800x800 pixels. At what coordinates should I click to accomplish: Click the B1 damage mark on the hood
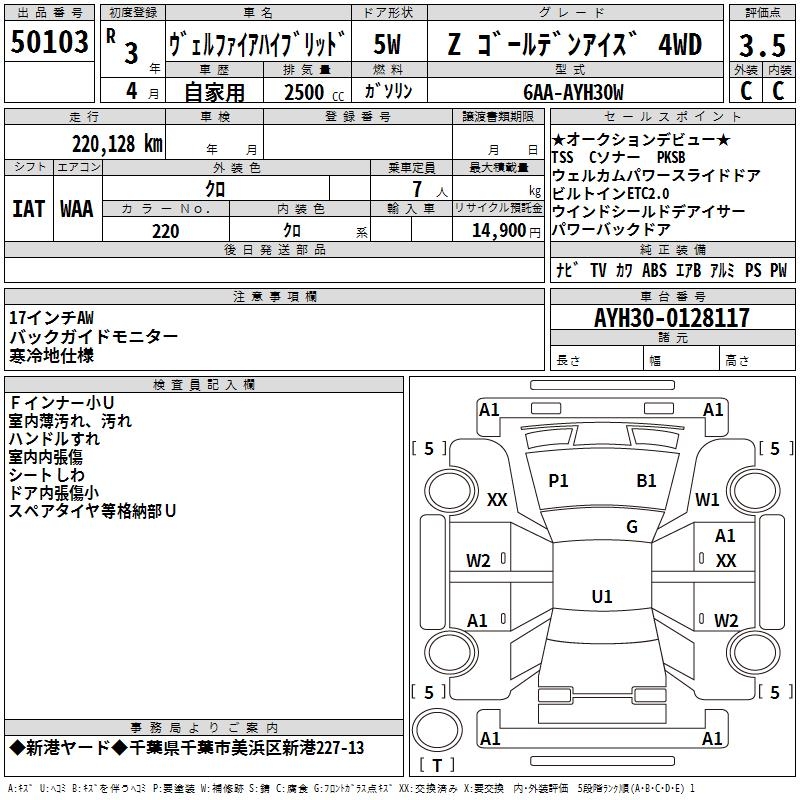(646, 481)
